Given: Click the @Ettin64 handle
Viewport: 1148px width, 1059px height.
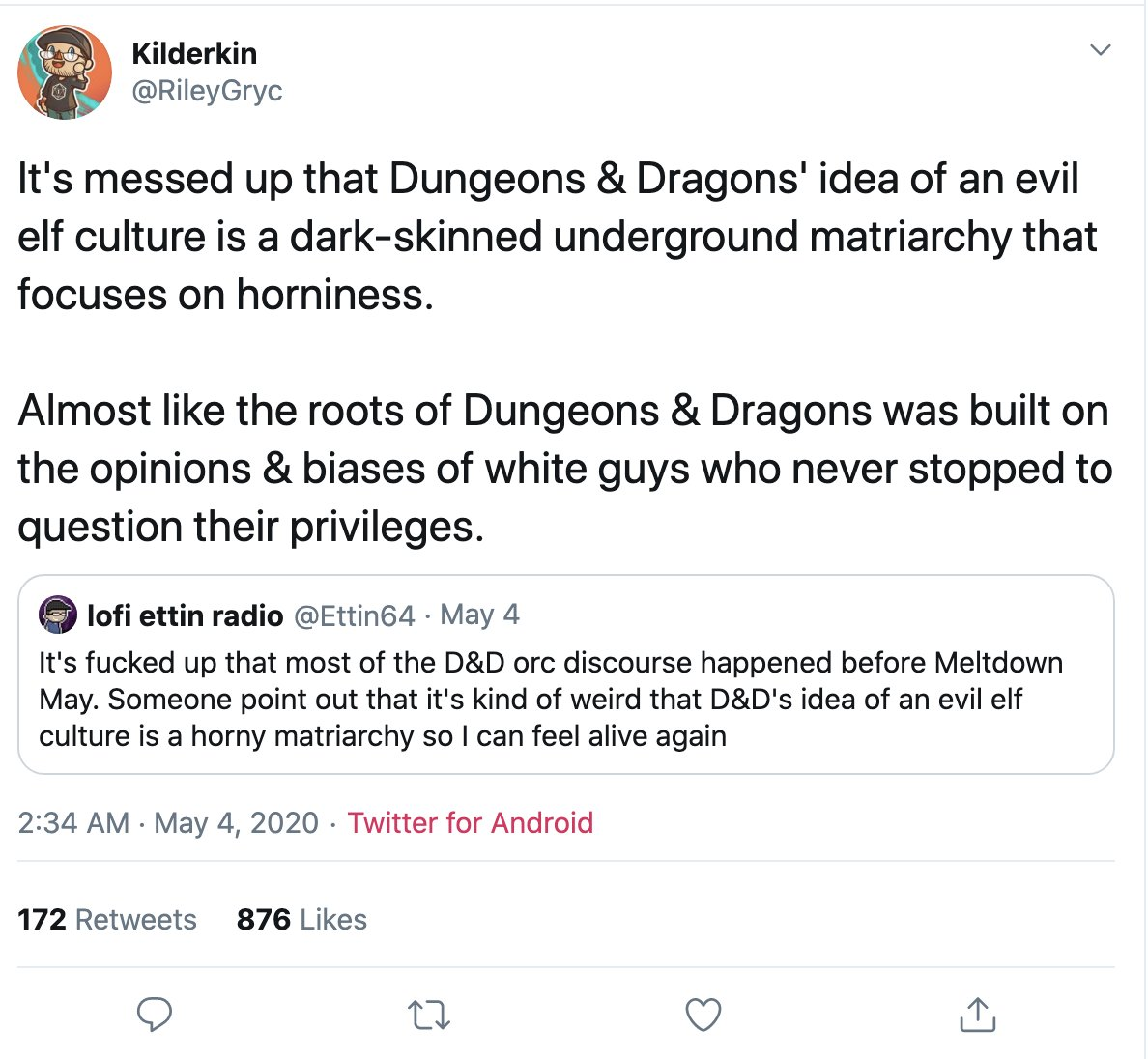Looking at the screenshot, I should coord(355,615).
